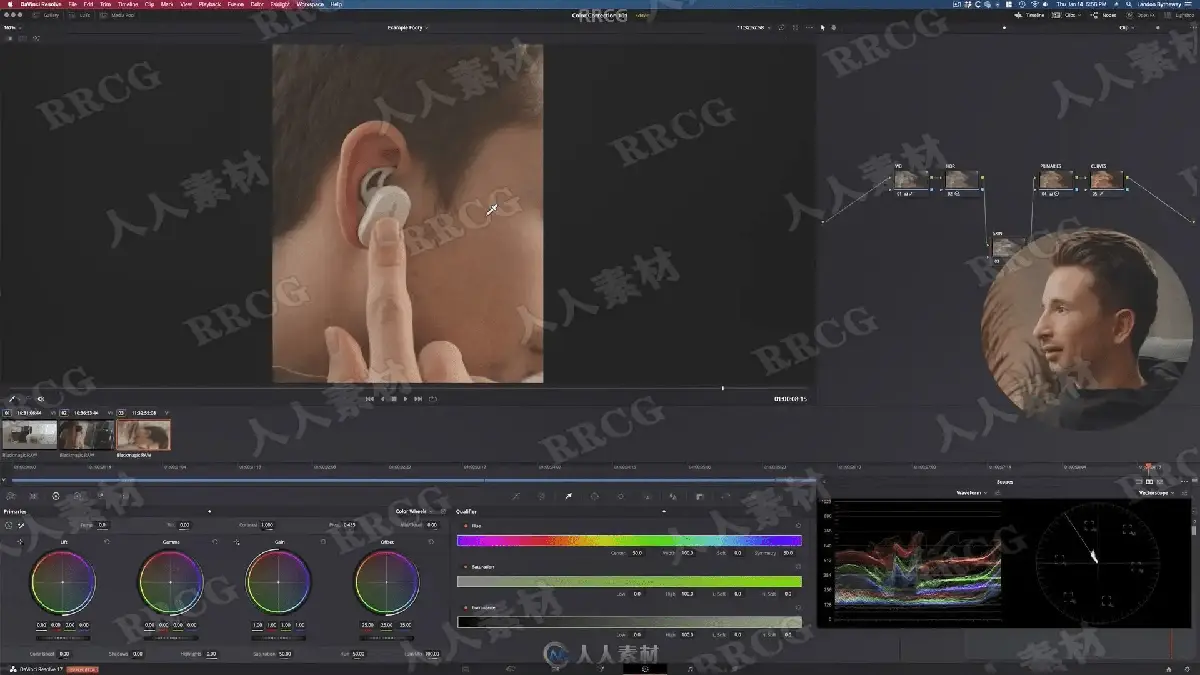The height and width of the screenshot is (675, 1200).
Task: Open the Playback menu
Action: click(210, 4)
